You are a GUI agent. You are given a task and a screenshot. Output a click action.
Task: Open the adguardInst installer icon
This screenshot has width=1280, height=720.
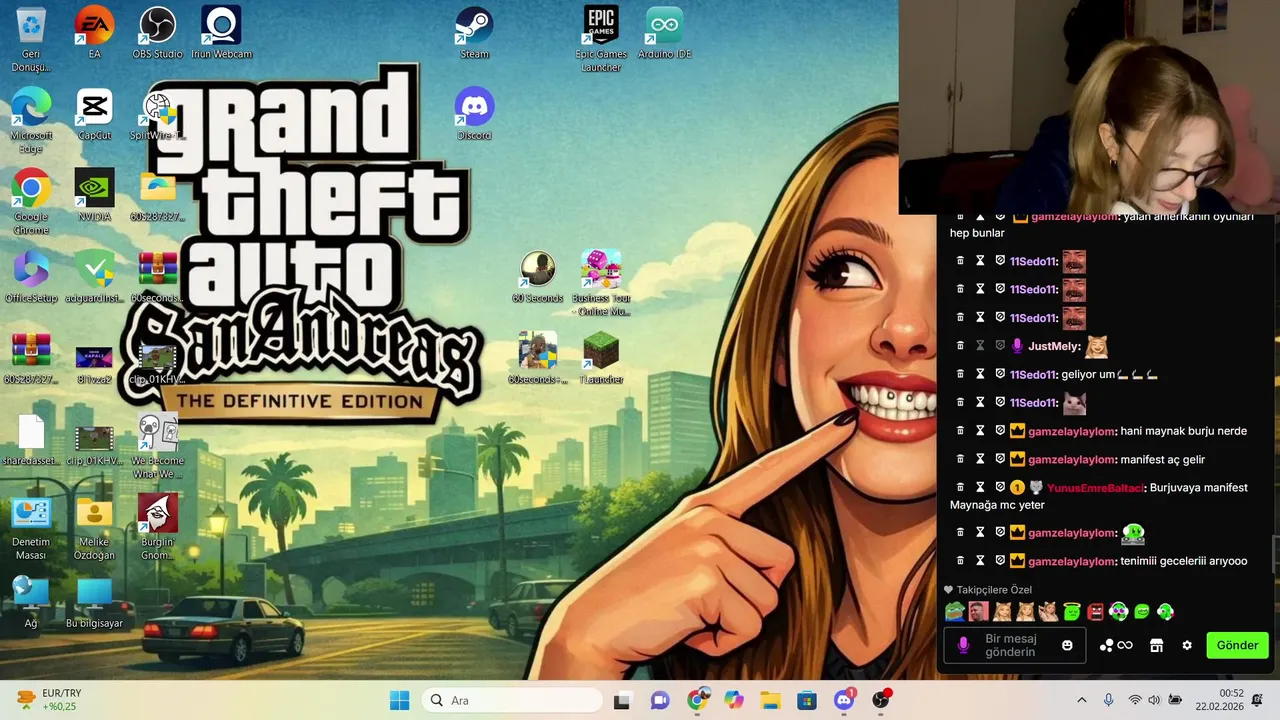click(94, 277)
